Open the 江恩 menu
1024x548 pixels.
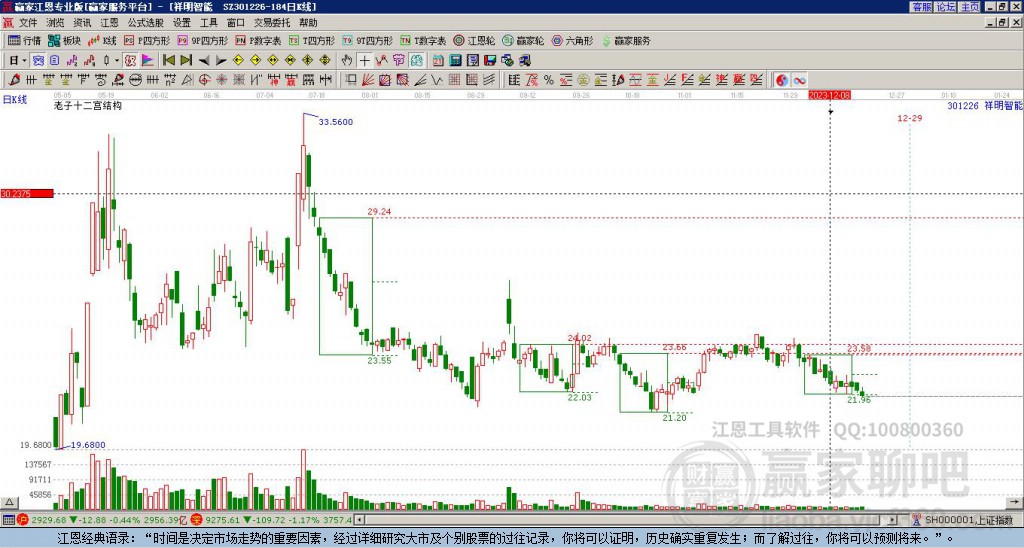109,23
